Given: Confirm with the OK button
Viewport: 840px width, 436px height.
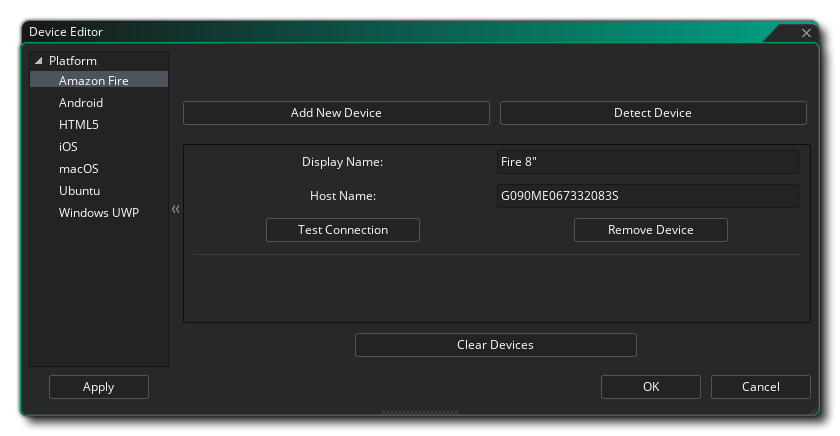Looking at the screenshot, I should (x=650, y=387).
